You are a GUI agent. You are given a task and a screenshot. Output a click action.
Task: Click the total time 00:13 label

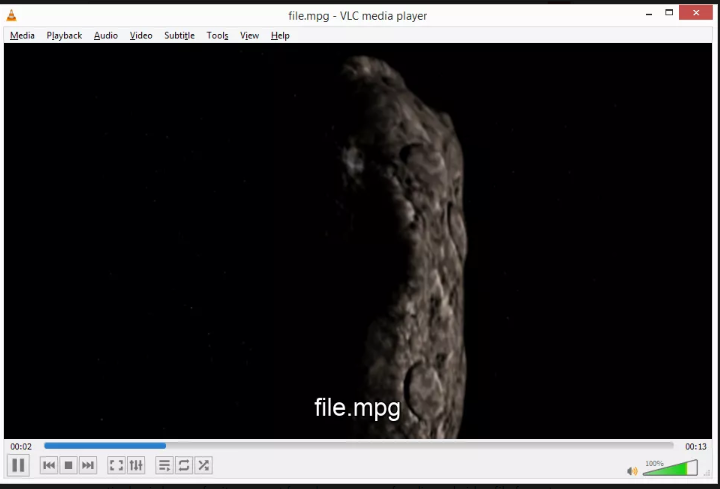(696, 446)
